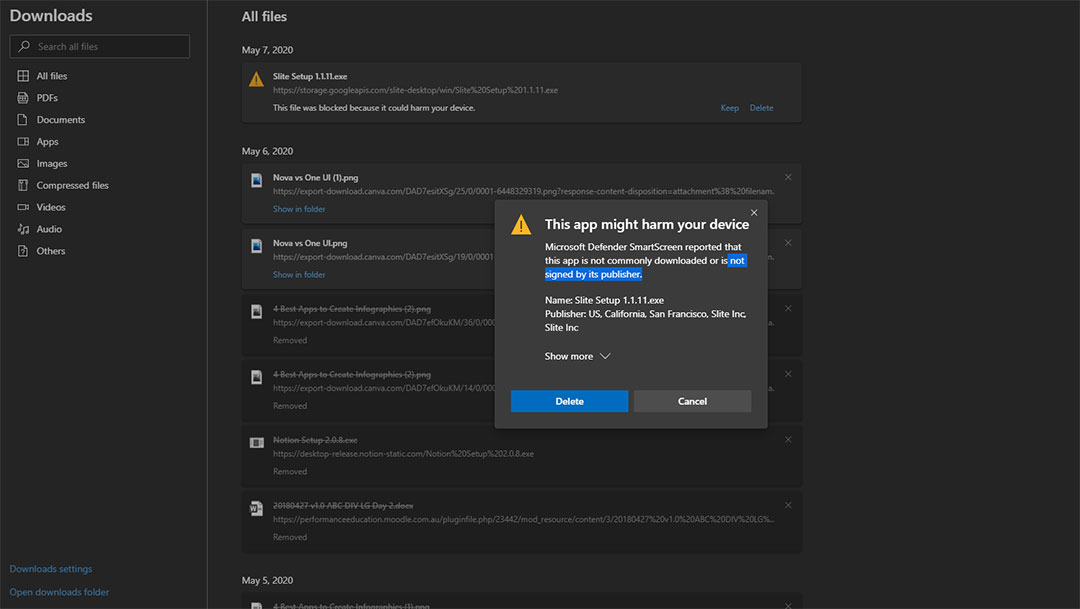Viewport: 1080px width, 609px height.
Task: Click the Search all files field
Action: click(x=99, y=46)
